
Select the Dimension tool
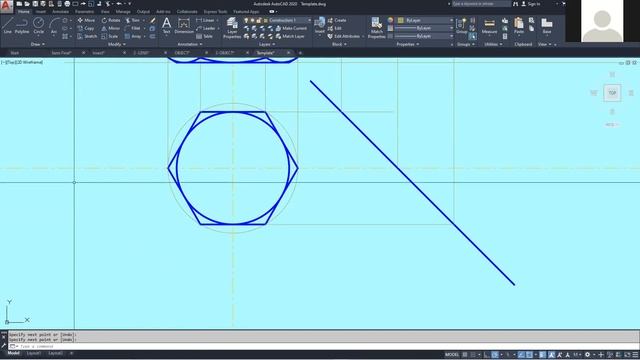pyautogui.click(x=184, y=25)
